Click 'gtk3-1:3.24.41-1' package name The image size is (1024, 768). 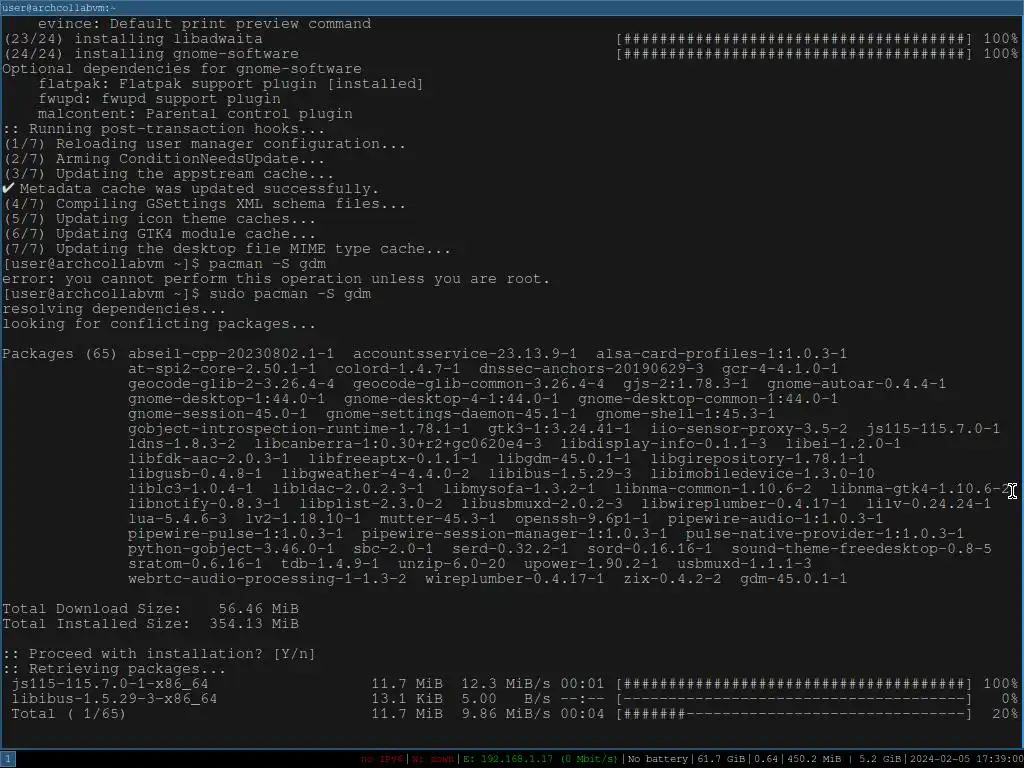[560, 429]
